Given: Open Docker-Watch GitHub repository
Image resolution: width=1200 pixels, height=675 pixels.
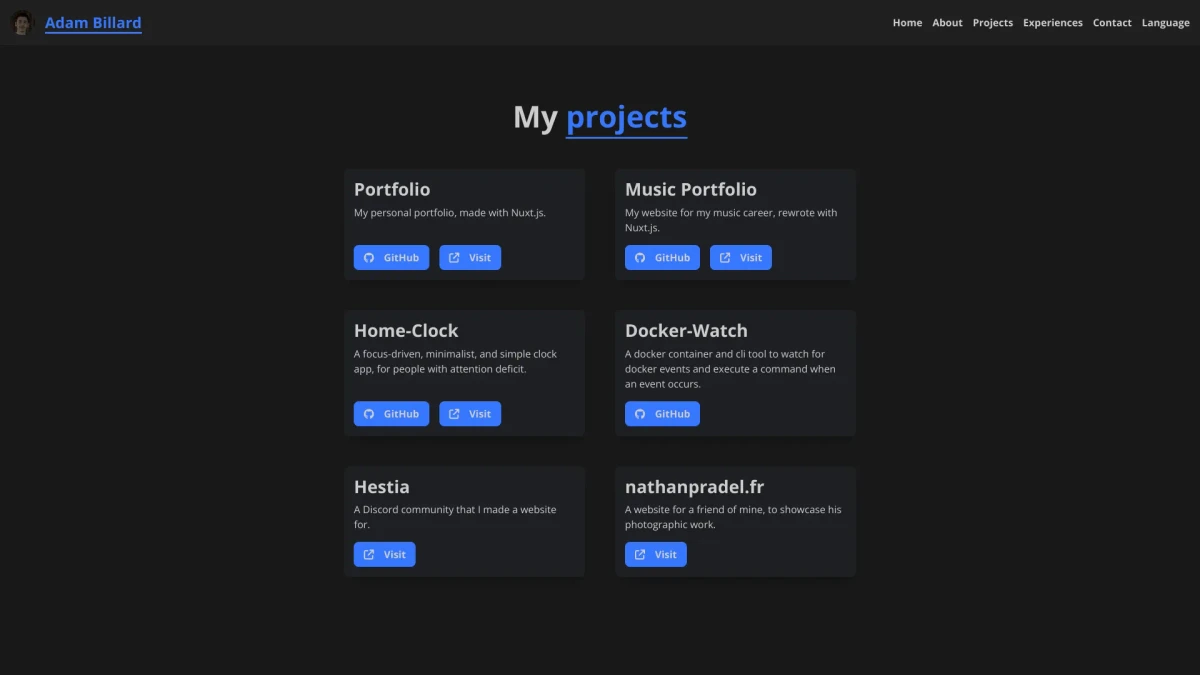Looking at the screenshot, I should point(662,414).
